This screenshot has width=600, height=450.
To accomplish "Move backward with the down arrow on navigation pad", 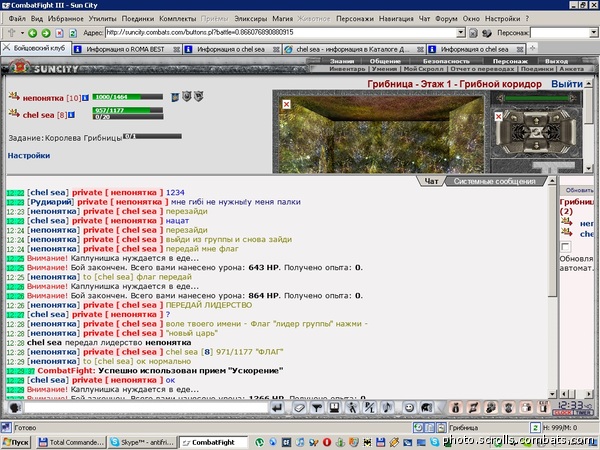I will [x=536, y=146].
